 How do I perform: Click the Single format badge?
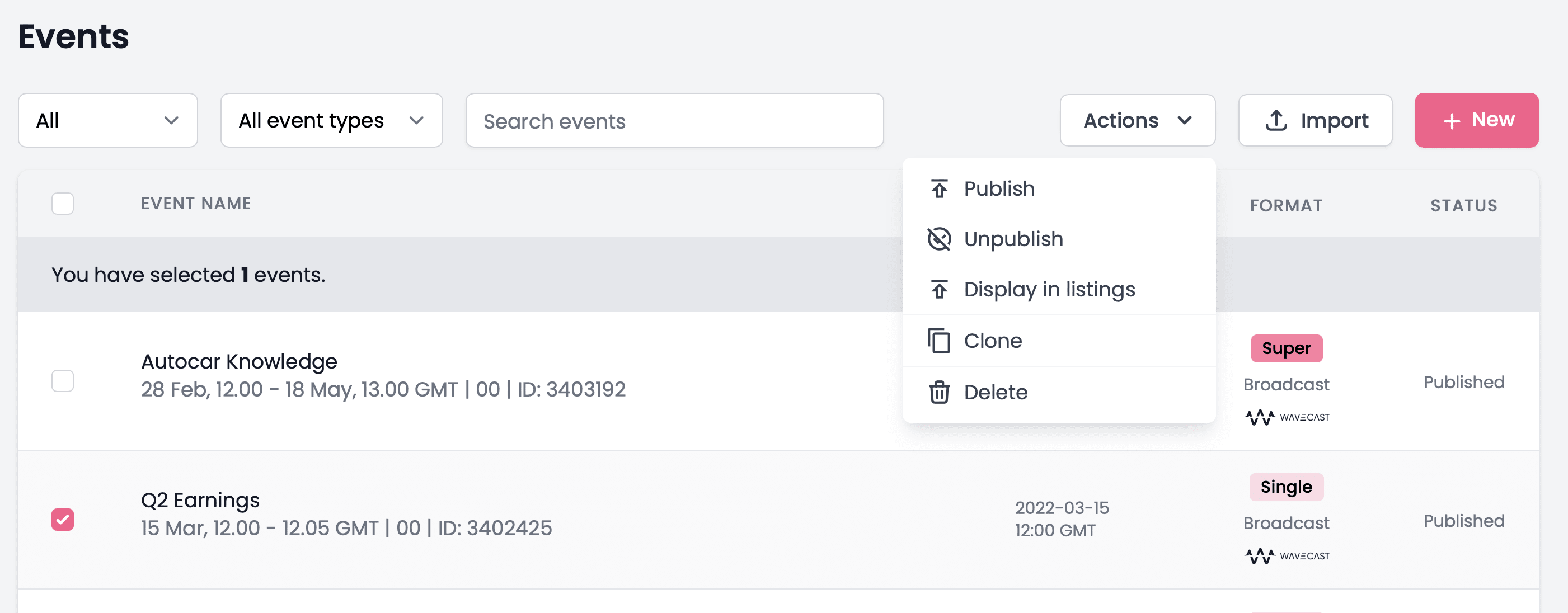[x=1286, y=487]
